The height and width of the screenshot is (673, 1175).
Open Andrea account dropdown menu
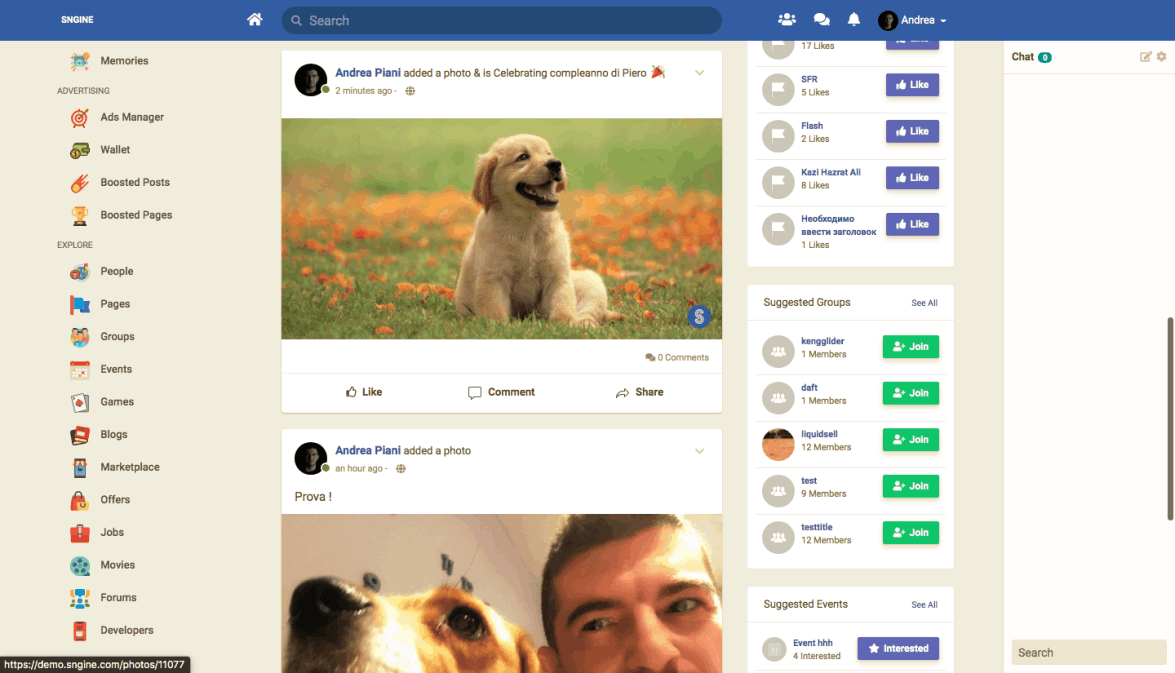[913, 20]
